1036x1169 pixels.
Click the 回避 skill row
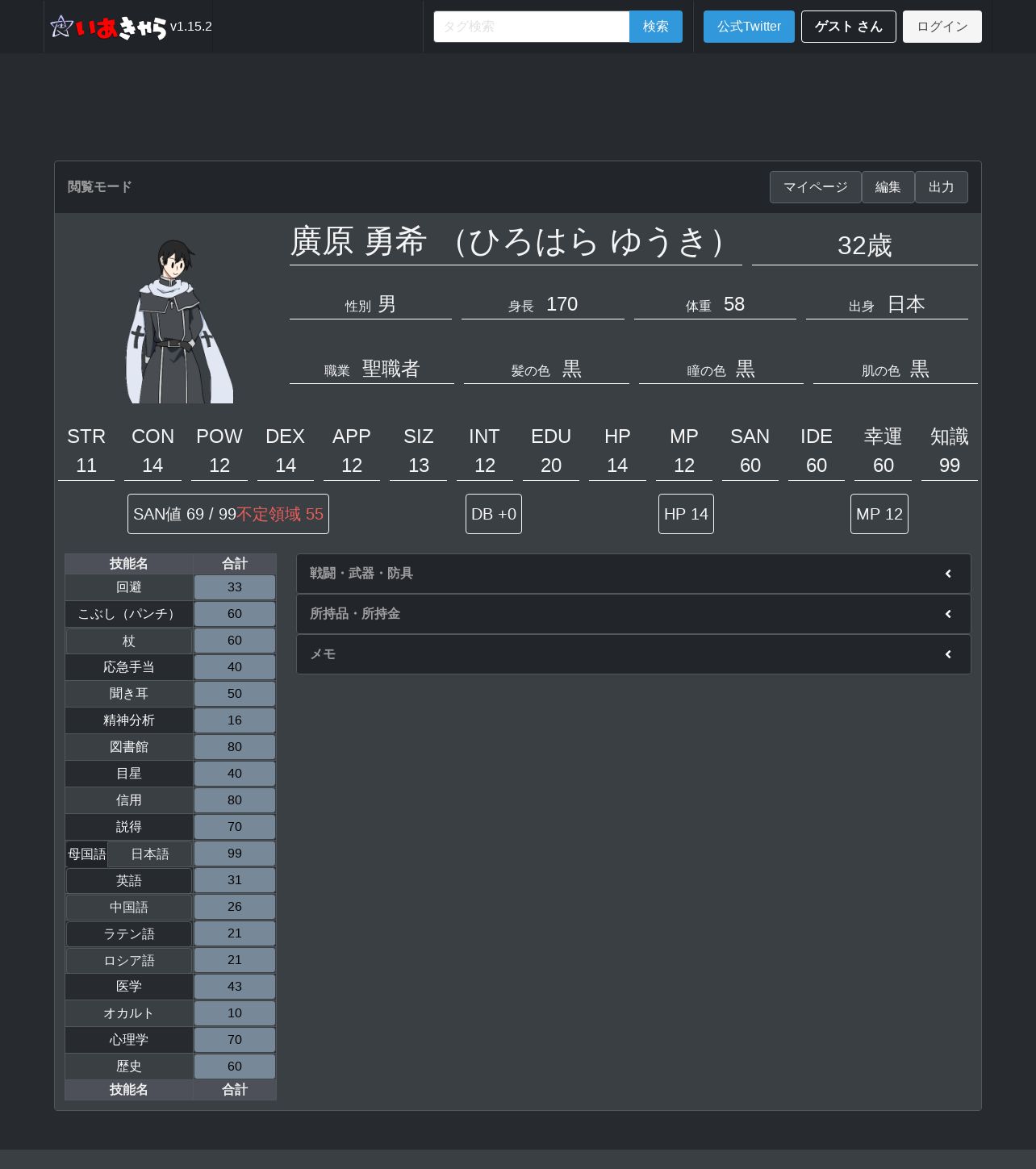(x=170, y=587)
